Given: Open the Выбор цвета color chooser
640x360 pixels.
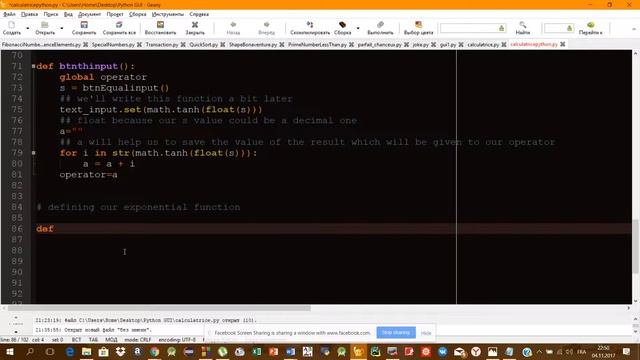Looking at the screenshot, I should [418, 28].
